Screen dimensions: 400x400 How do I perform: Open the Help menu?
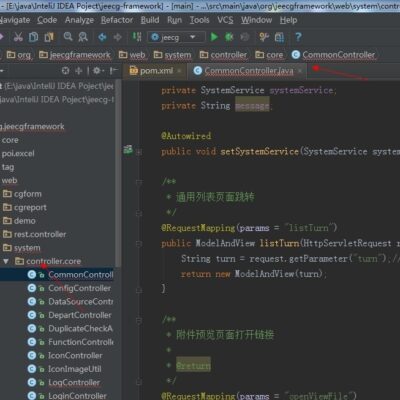pos(288,20)
